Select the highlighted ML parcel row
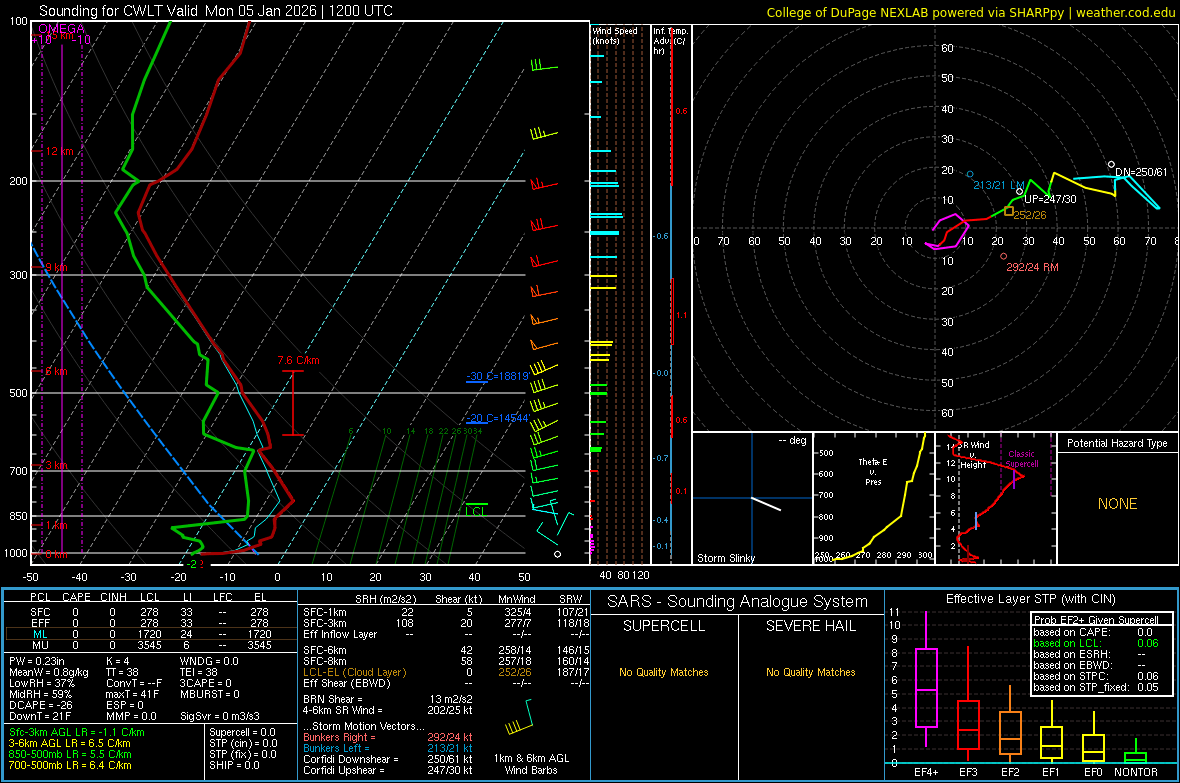Screen dimensions: 1180x783 [150, 634]
